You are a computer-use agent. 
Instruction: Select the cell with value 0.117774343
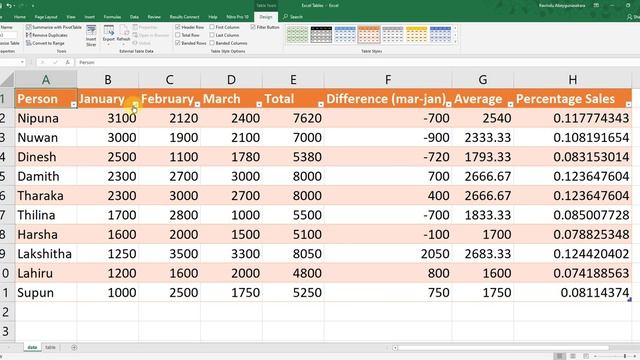pos(573,118)
